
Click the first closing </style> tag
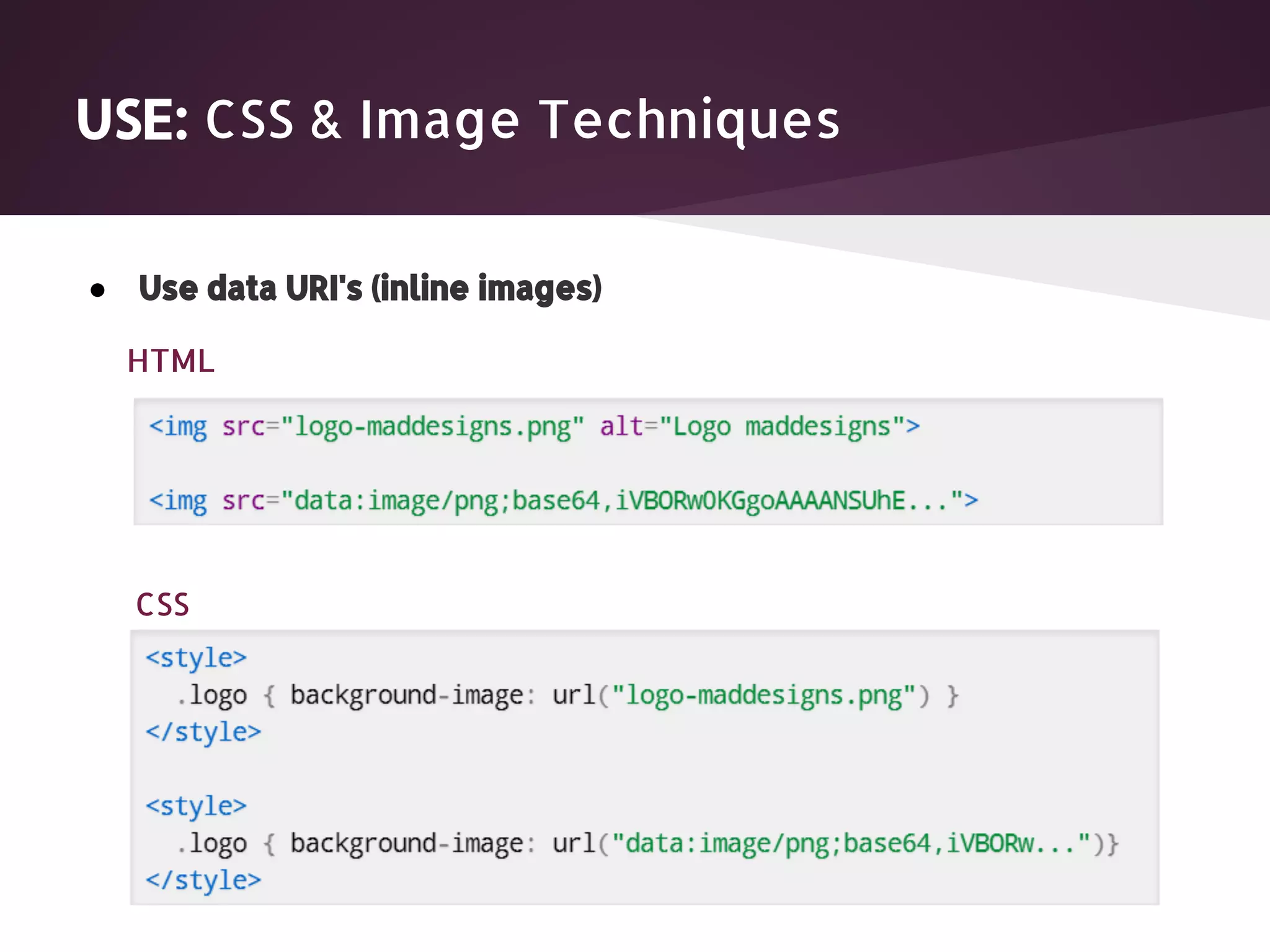[203, 733]
